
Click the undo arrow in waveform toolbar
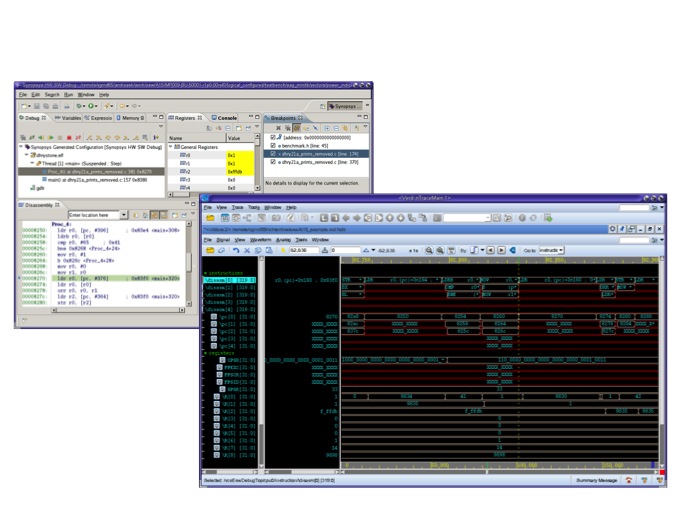(236, 250)
